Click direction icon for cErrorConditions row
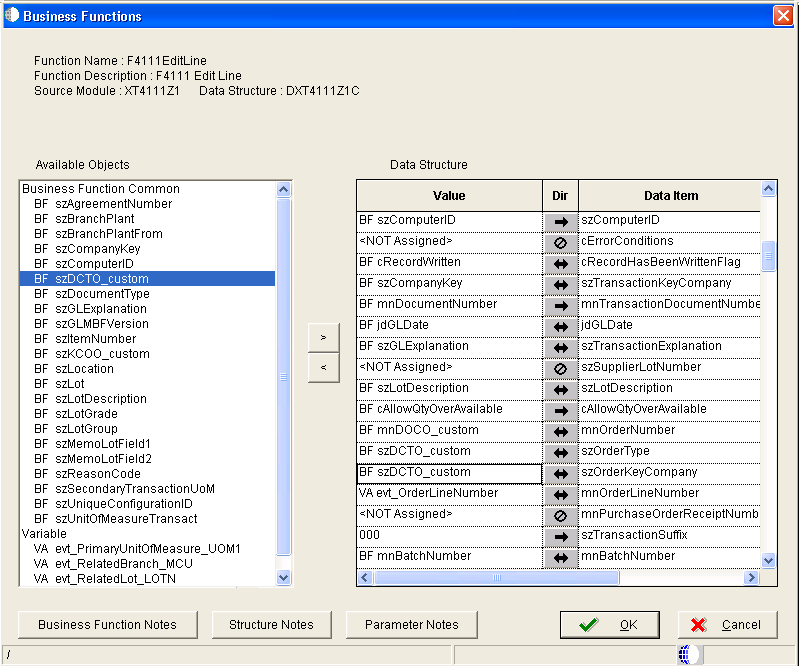The height and width of the screenshot is (666, 799). 561,243
